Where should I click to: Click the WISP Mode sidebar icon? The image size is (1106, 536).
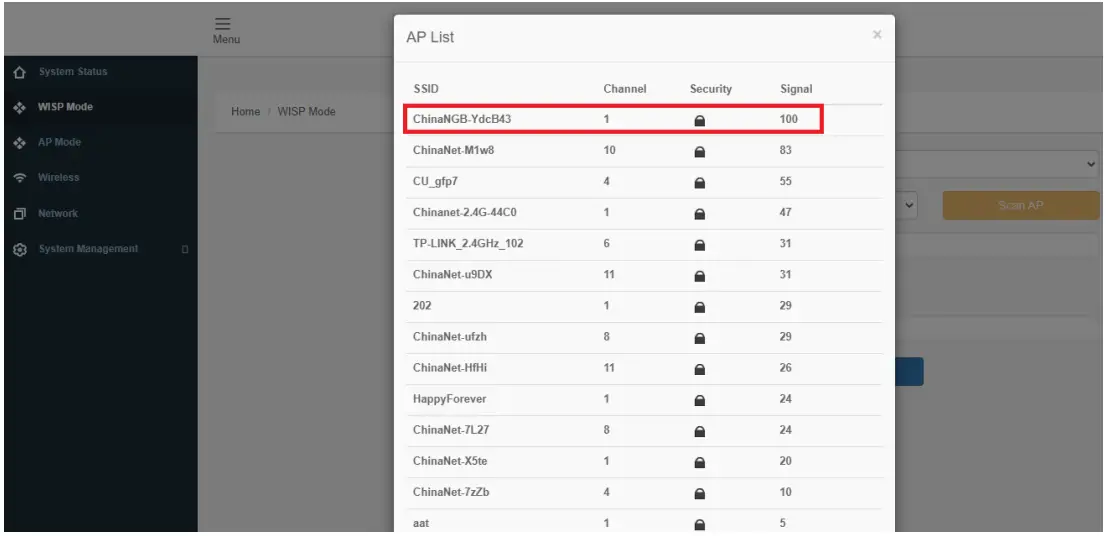[x=17, y=107]
